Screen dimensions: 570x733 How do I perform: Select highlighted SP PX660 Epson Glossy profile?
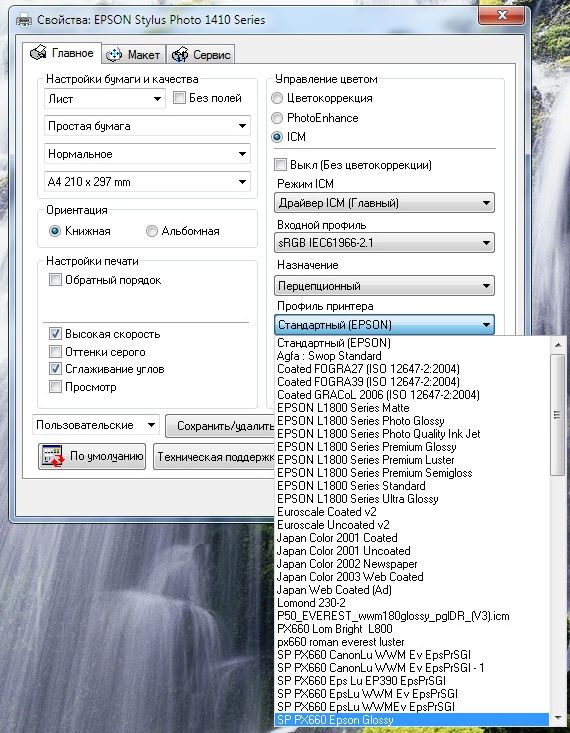click(x=412, y=720)
